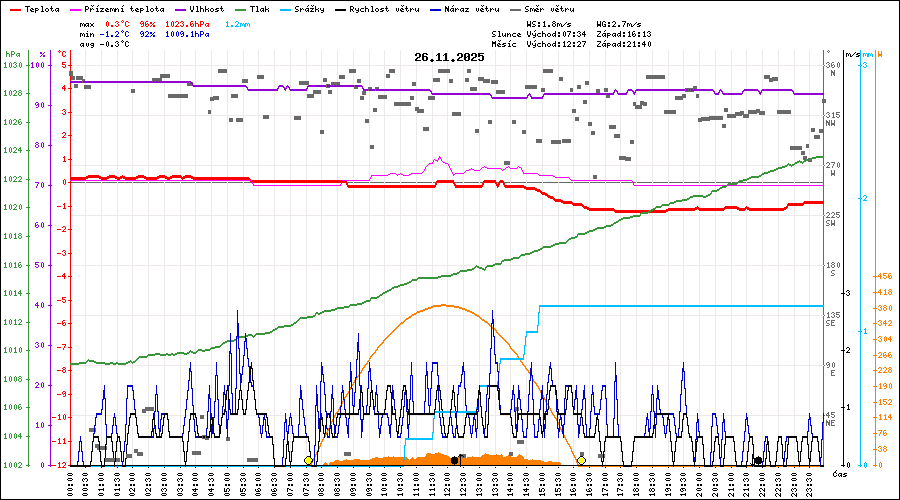Click the 12:00 tick on time axis
The width and height of the screenshot is (900, 500).
point(446,484)
